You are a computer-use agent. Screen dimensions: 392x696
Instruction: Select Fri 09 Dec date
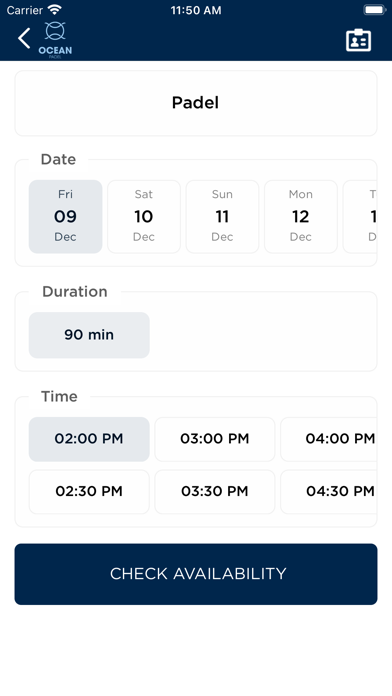pos(66,217)
